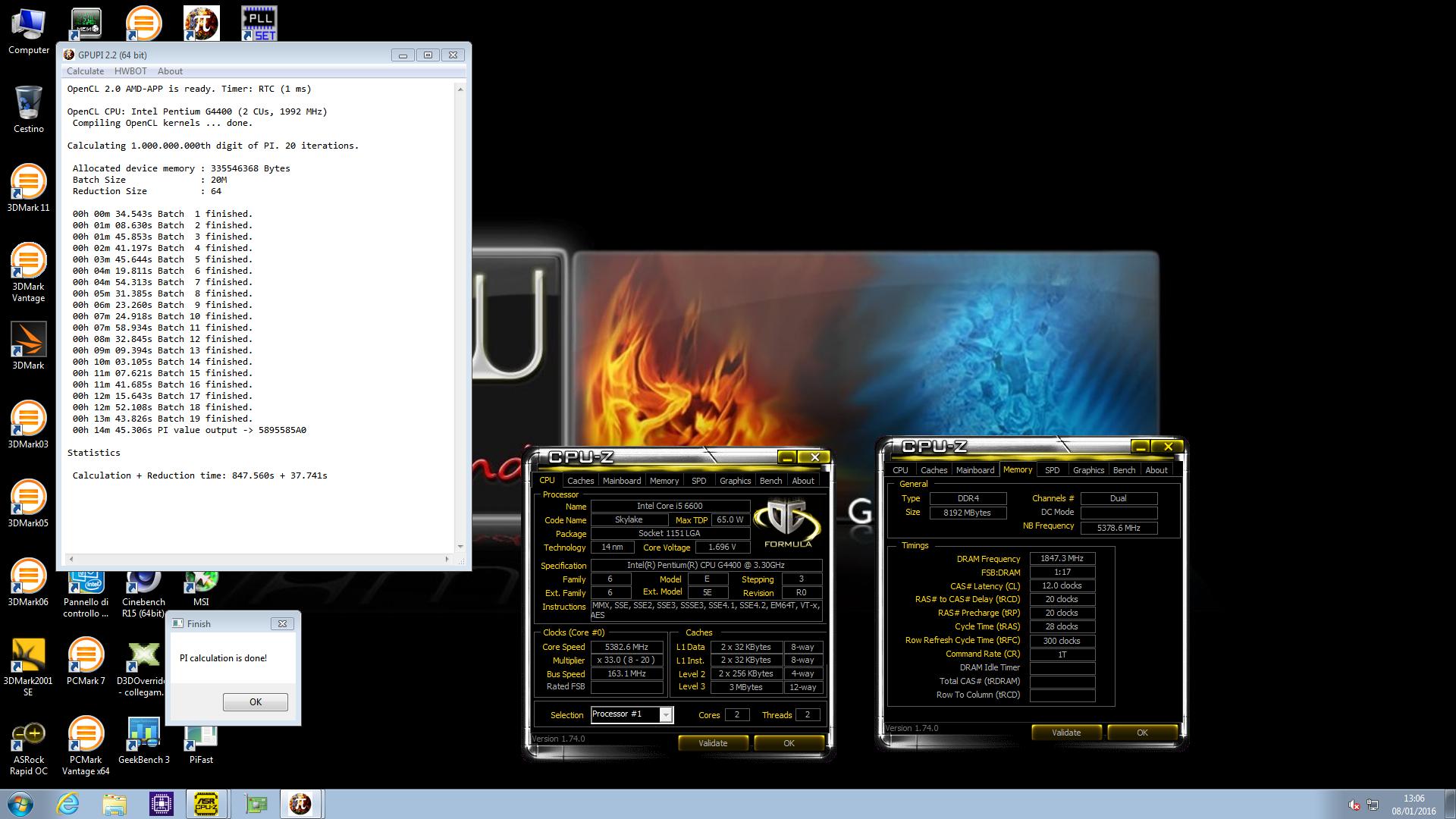Switch to Graphics tab in left CPU-Z
1456x819 pixels.
735,481
